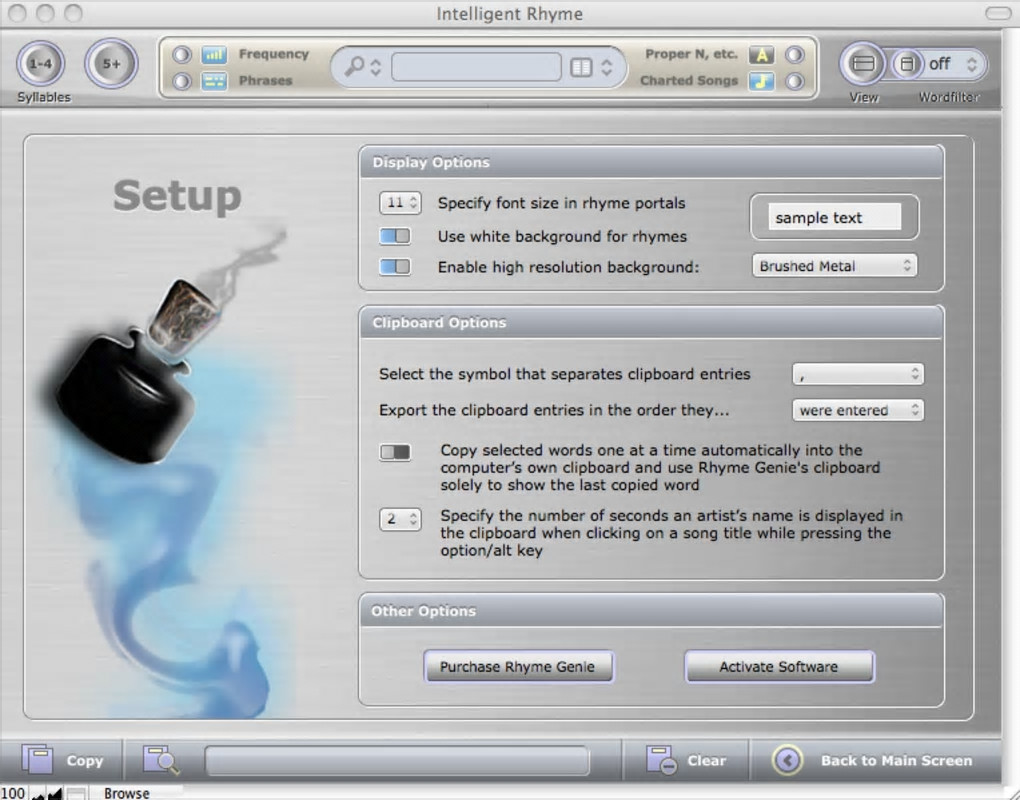Open the clipboard separator symbol dropdown

click(858, 374)
